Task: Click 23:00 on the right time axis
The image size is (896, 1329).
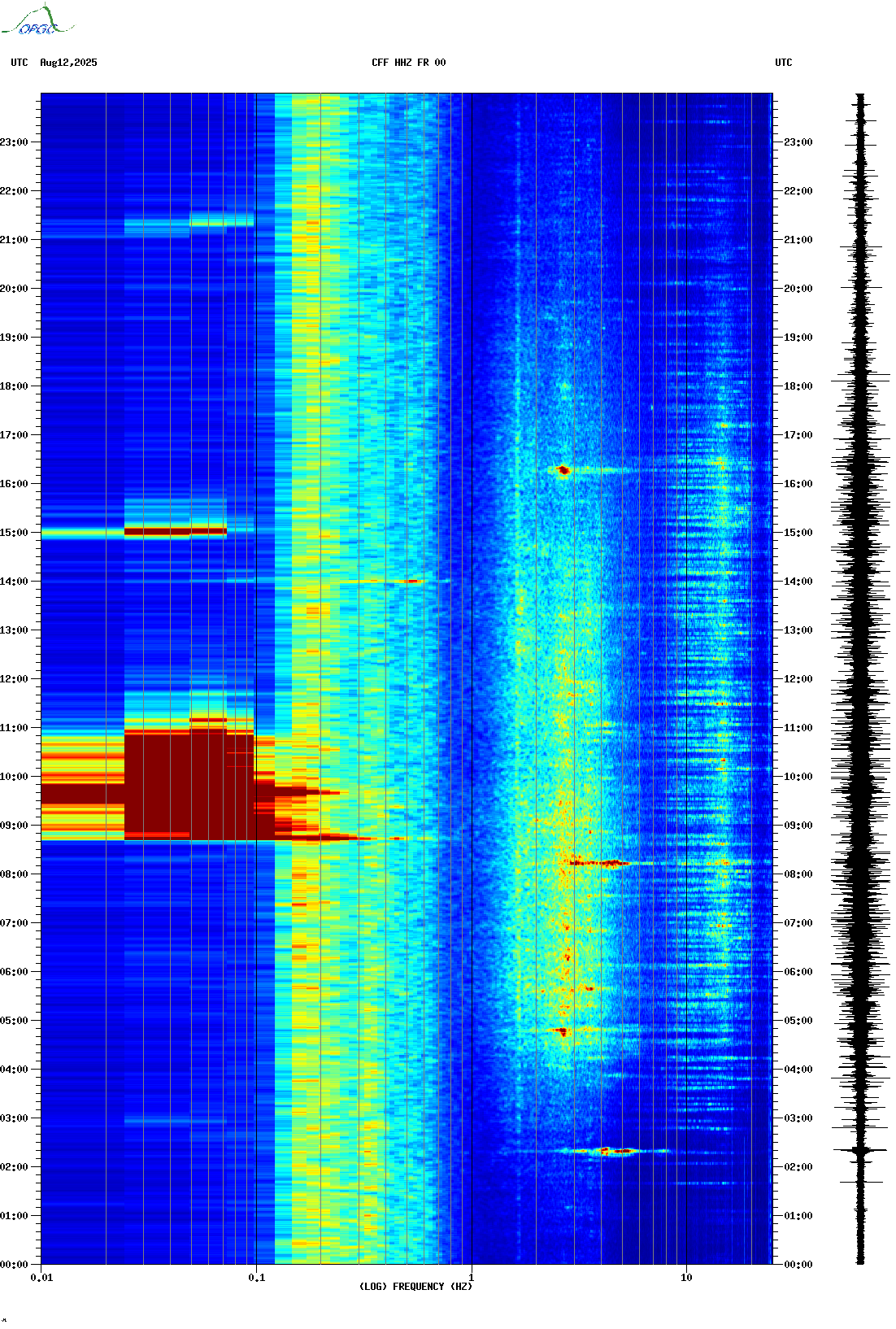Action: (798, 142)
